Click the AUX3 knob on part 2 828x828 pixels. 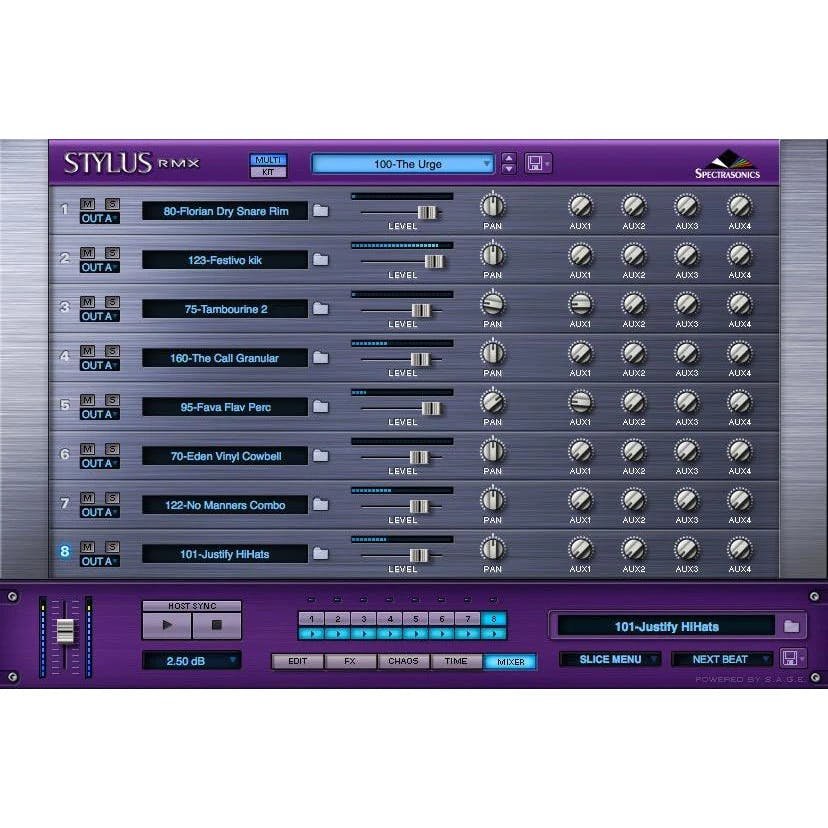(687, 255)
